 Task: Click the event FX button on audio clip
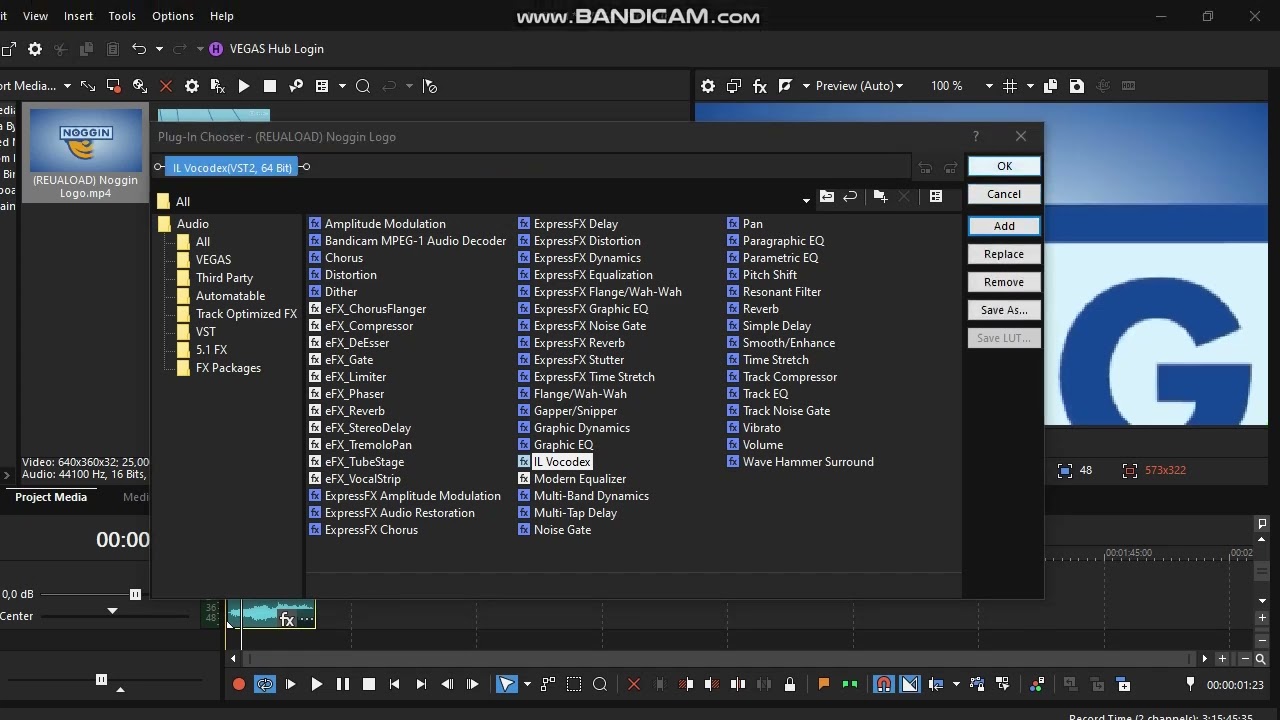[287, 620]
